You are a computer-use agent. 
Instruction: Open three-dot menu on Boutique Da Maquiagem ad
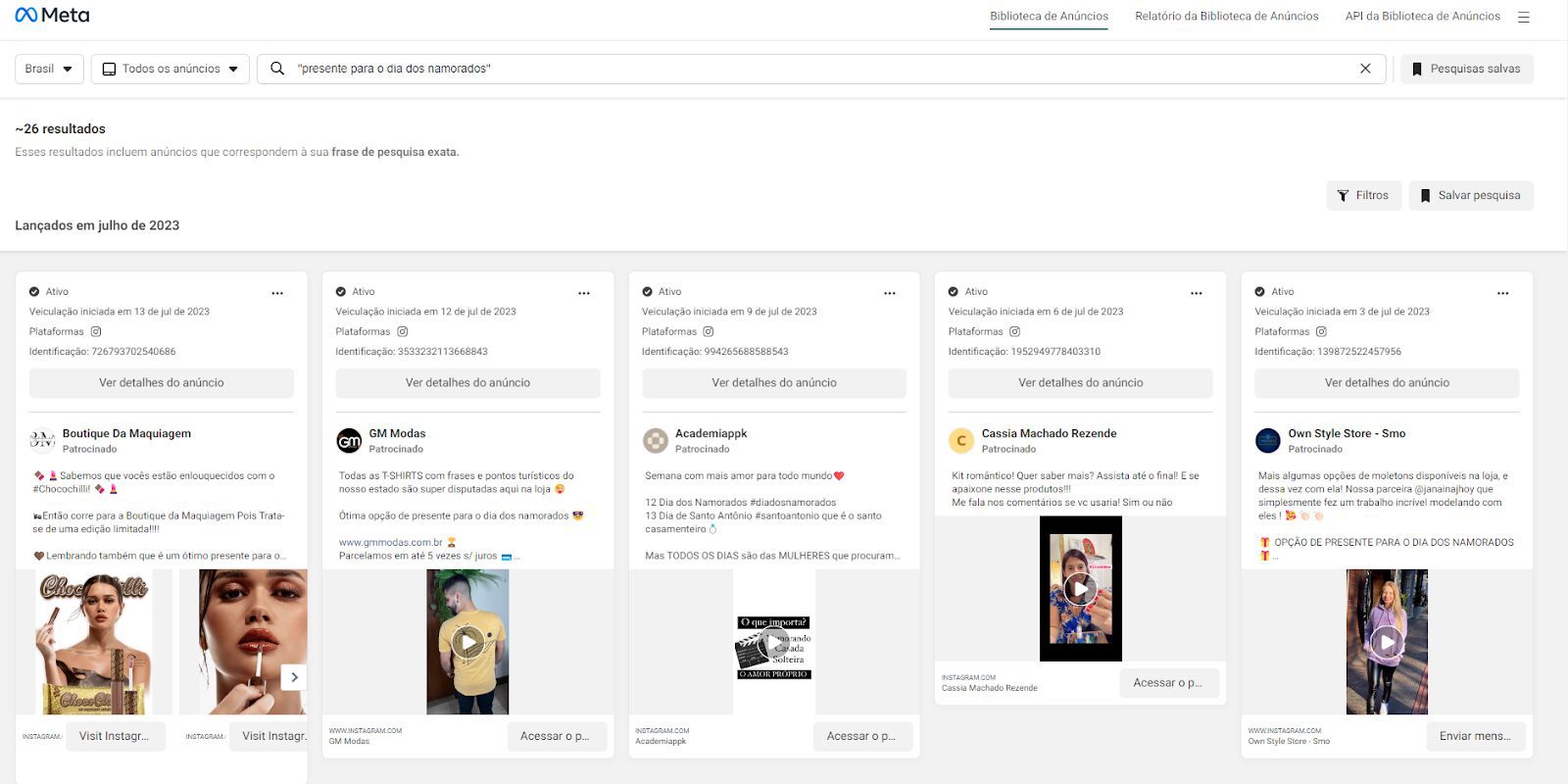(277, 293)
